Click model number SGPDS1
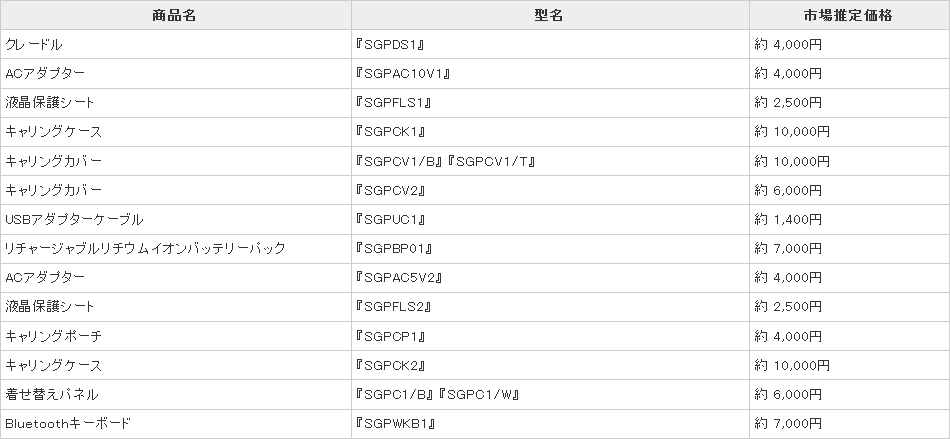This screenshot has width=950, height=439. [x=392, y=45]
